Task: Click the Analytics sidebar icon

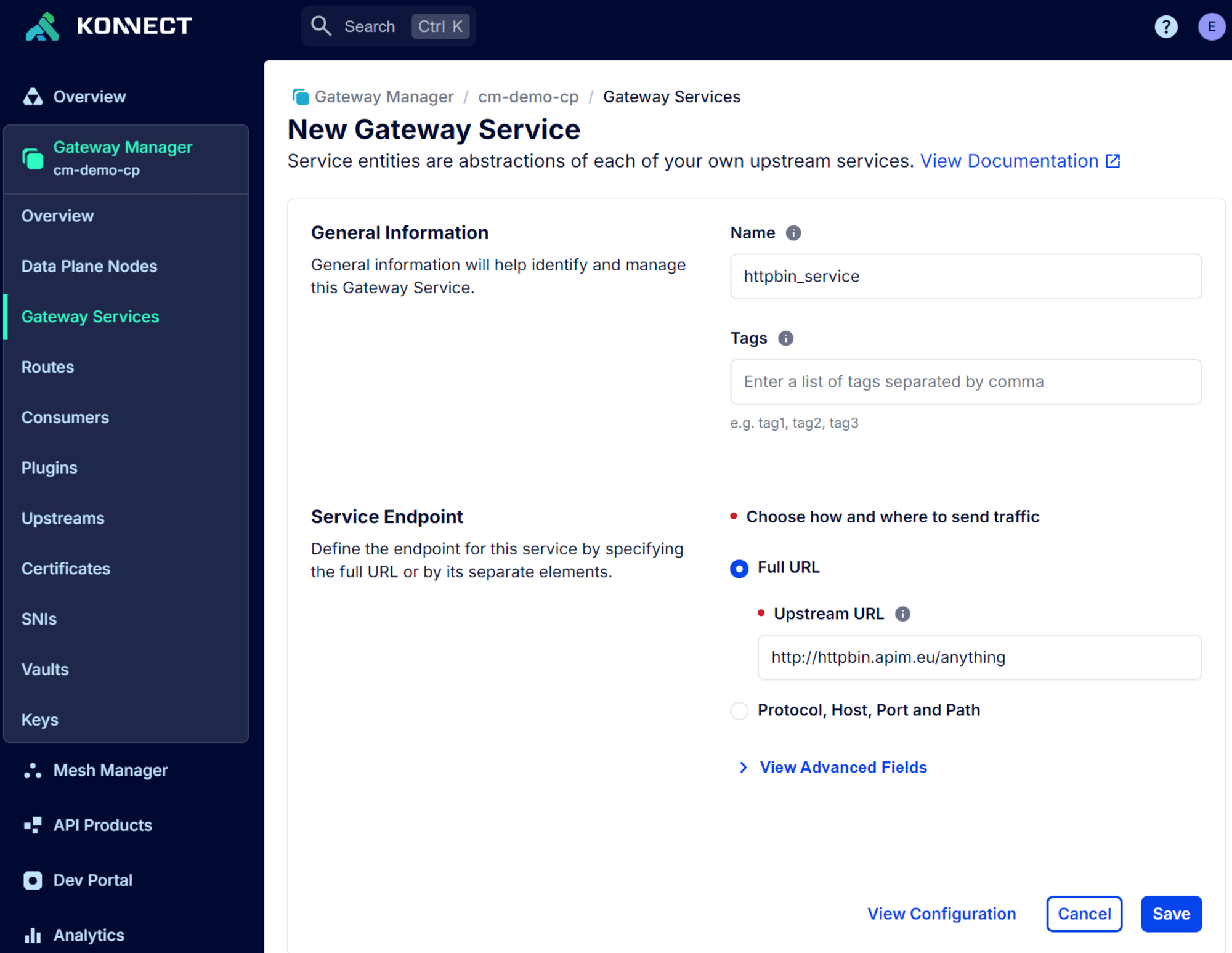Action: pos(32,935)
